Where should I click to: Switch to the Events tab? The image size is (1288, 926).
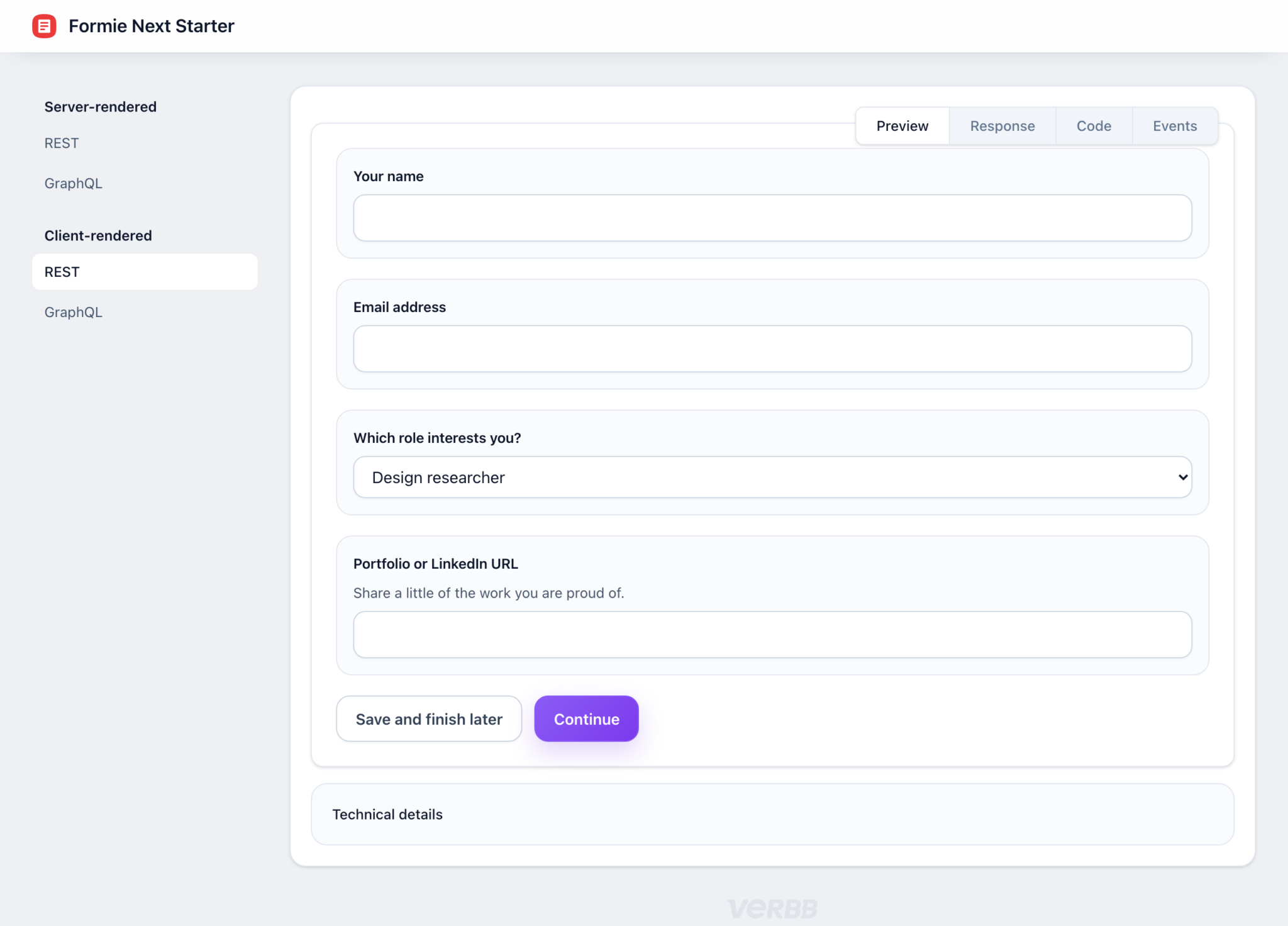click(x=1175, y=126)
